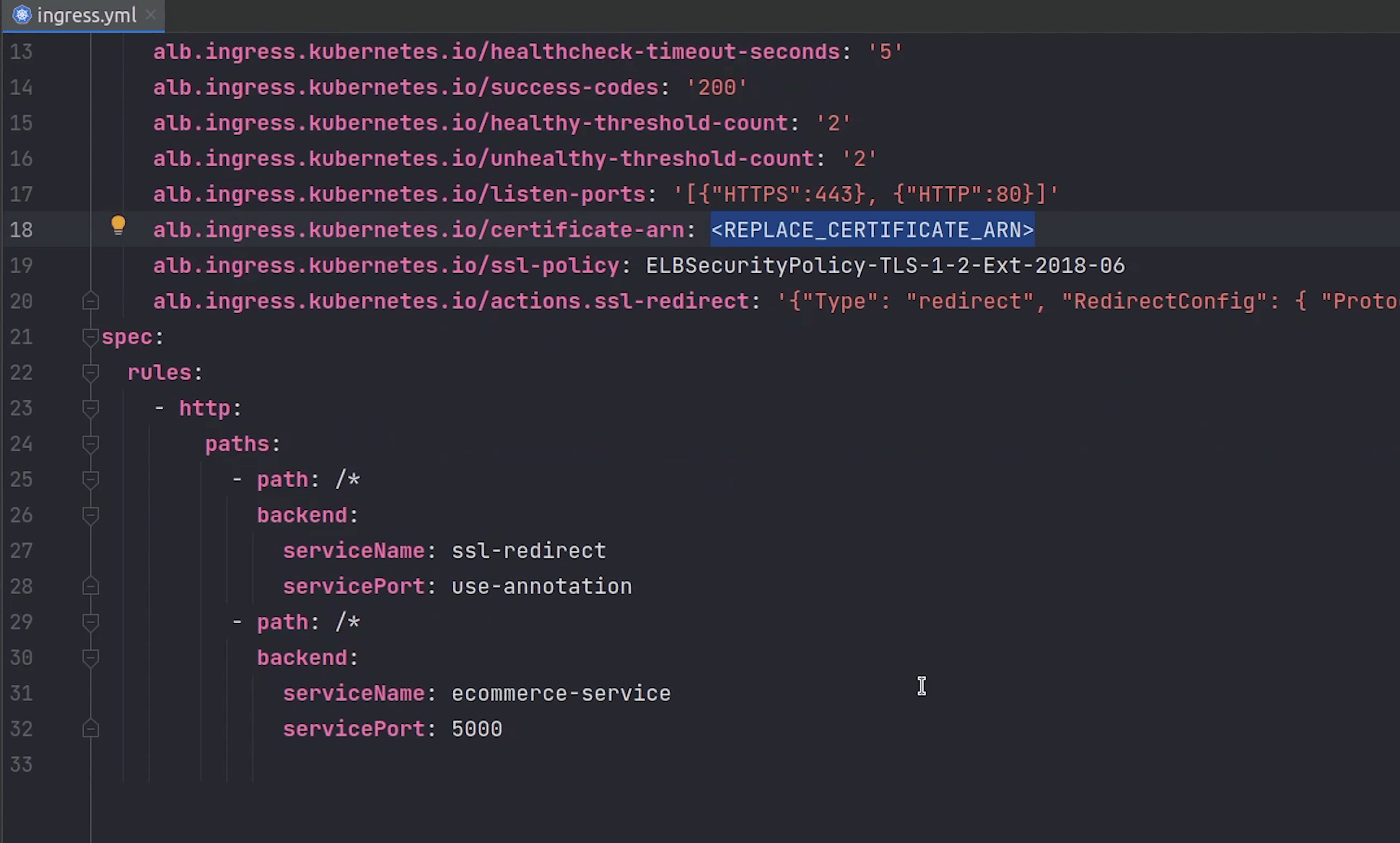Select the ingress.yml tab
Image resolution: width=1400 pixels, height=843 pixels.
[x=86, y=15]
